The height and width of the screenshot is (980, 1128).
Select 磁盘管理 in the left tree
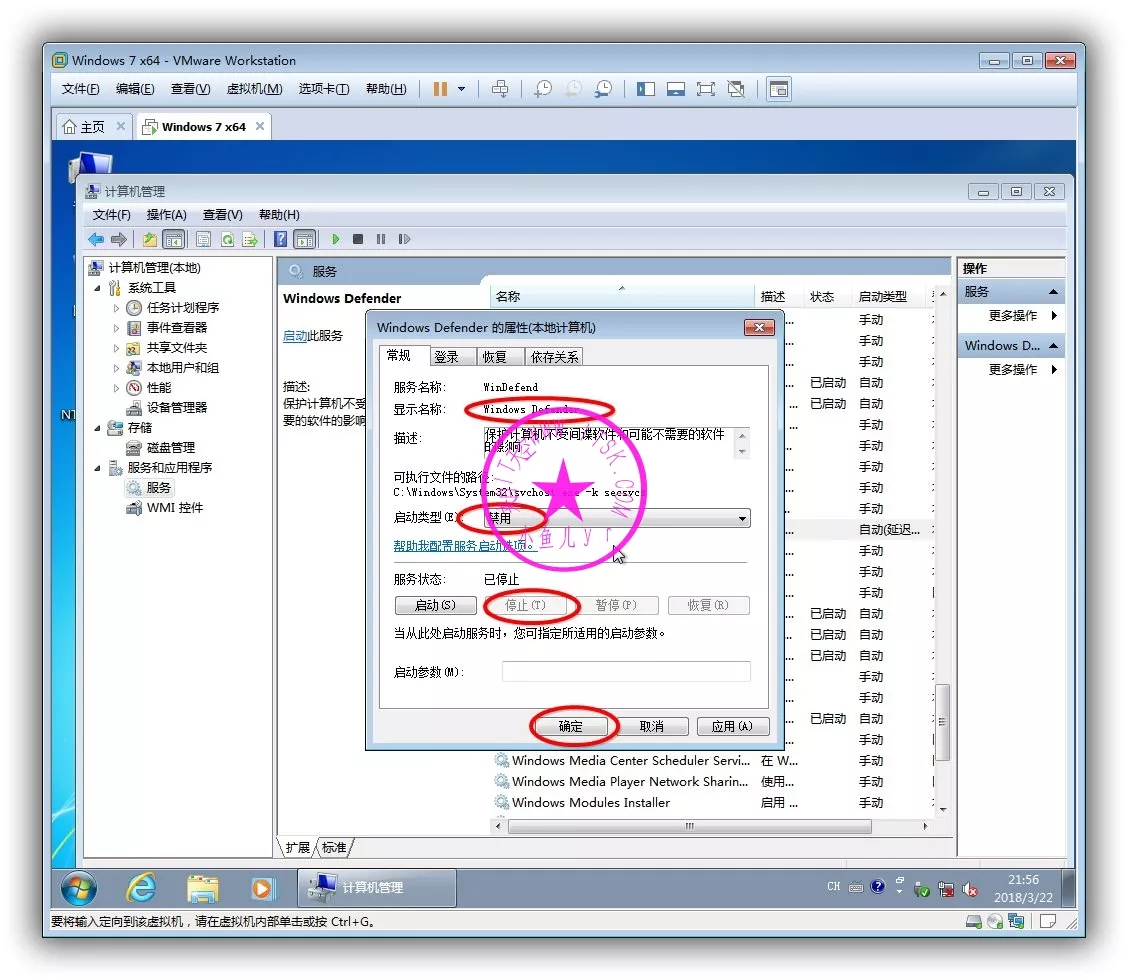[170, 448]
